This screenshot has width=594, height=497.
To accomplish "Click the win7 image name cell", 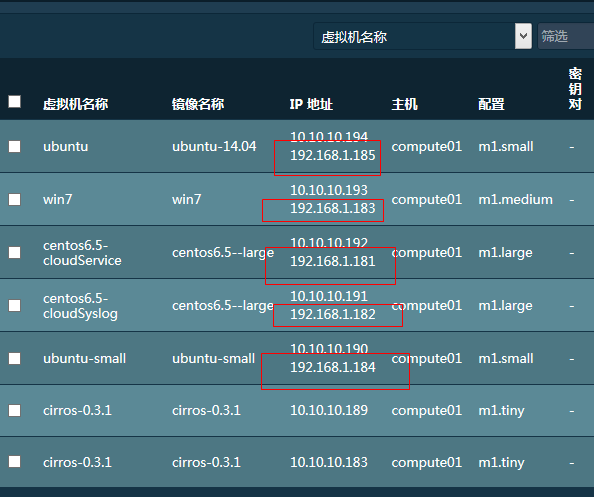I will (x=186, y=200).
